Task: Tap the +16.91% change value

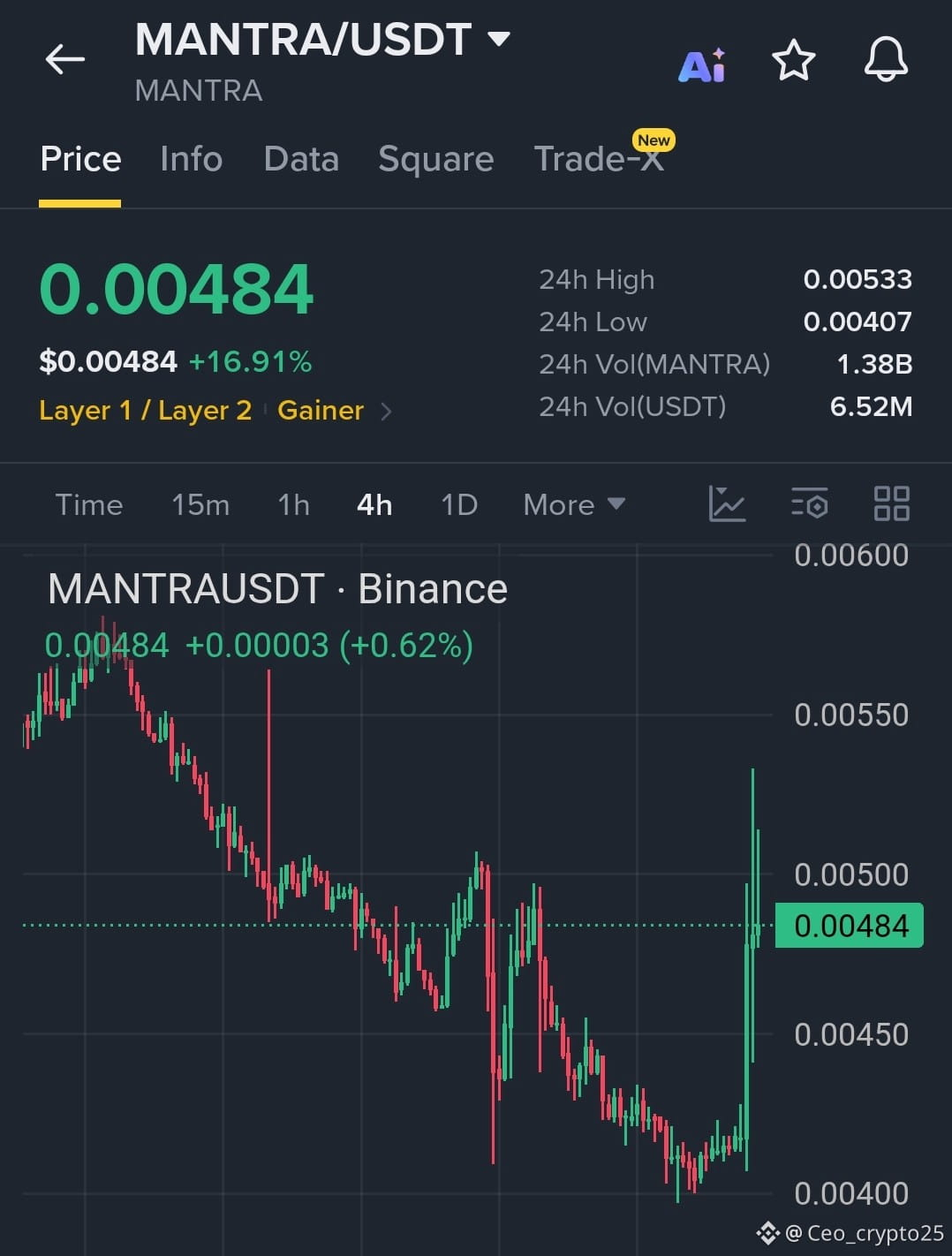Action: point(250,361)
